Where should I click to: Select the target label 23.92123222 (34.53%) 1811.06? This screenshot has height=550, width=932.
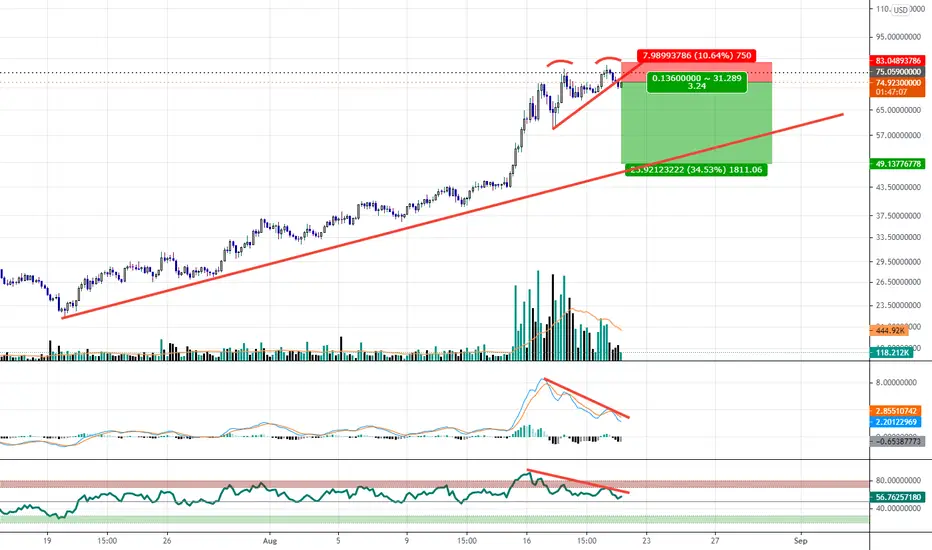(695, 170)
